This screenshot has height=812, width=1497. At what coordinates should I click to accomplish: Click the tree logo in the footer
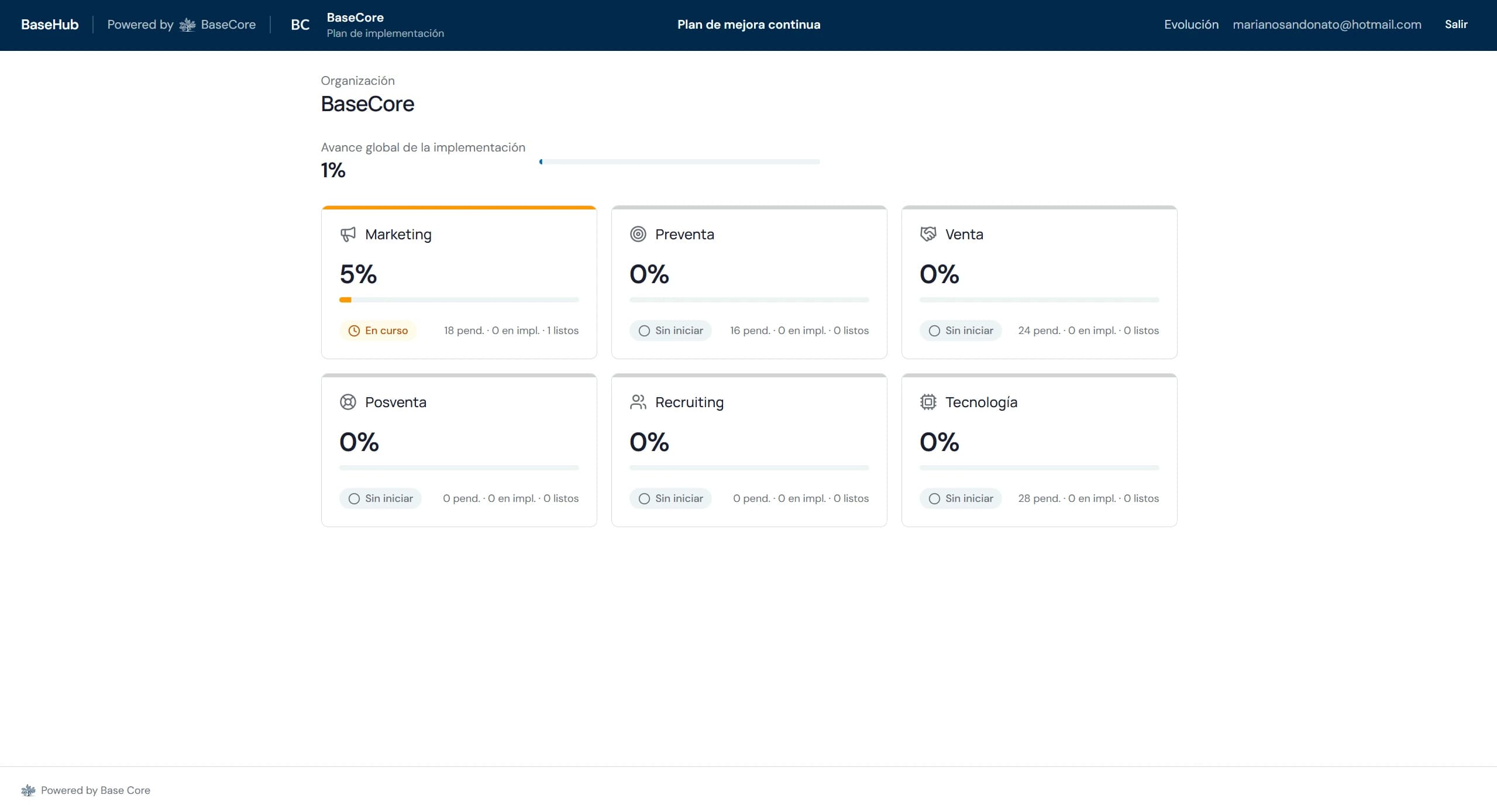(x=28, y=790)
